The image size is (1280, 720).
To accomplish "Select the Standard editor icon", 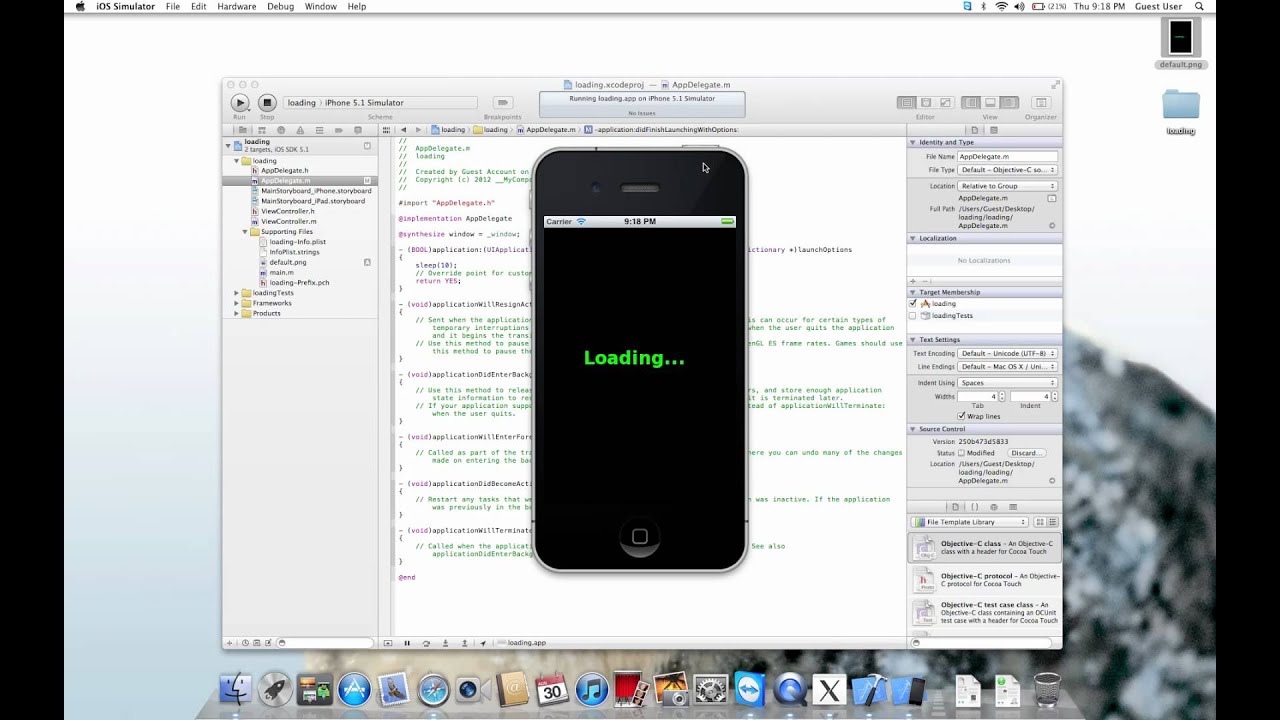I will pyautogui.click(x=906, y=103).
